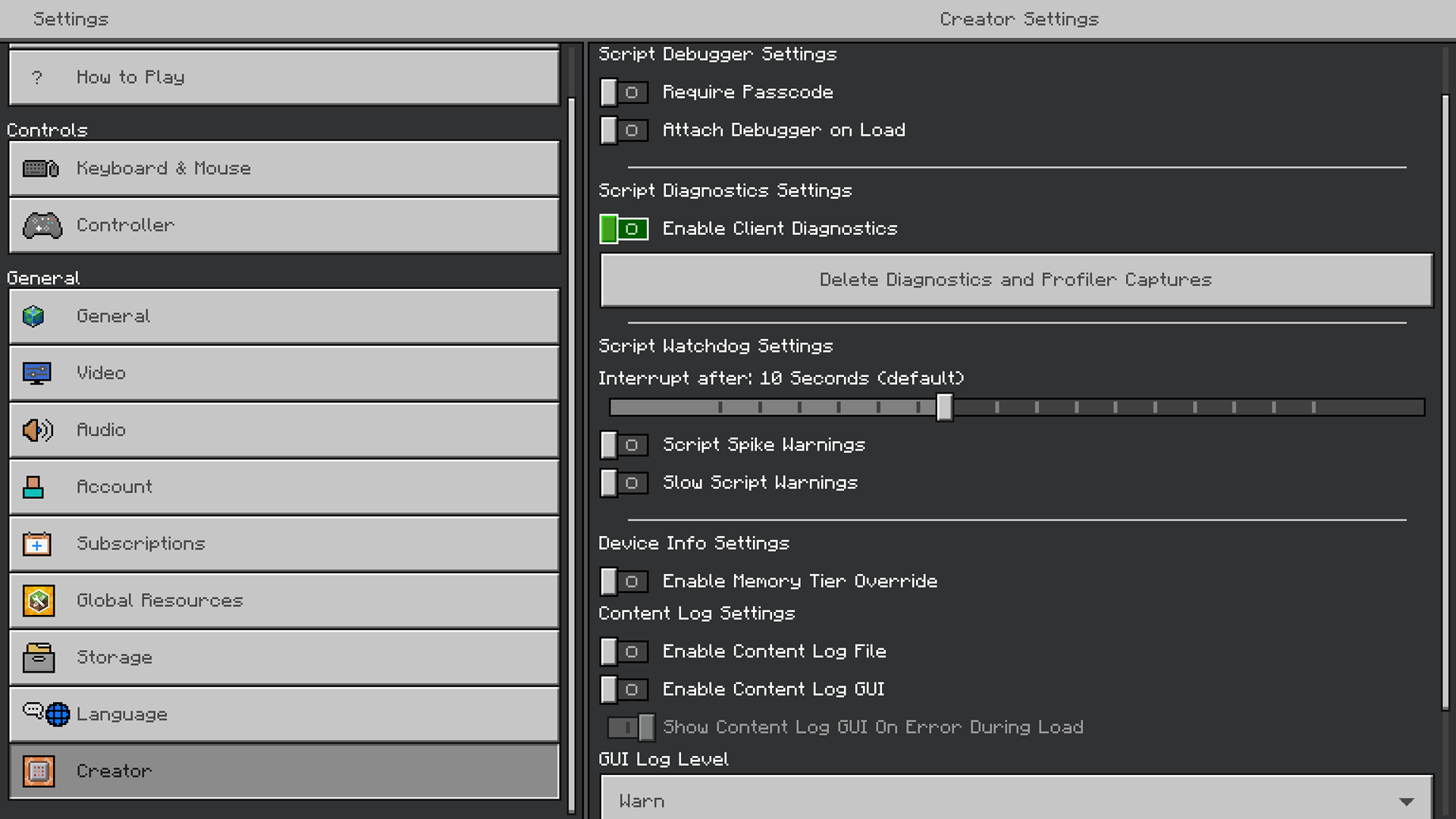Click the keyboard icon for Keyboard & Mouse
Screen dimensions: 1456x819
(x=40, y=168)
